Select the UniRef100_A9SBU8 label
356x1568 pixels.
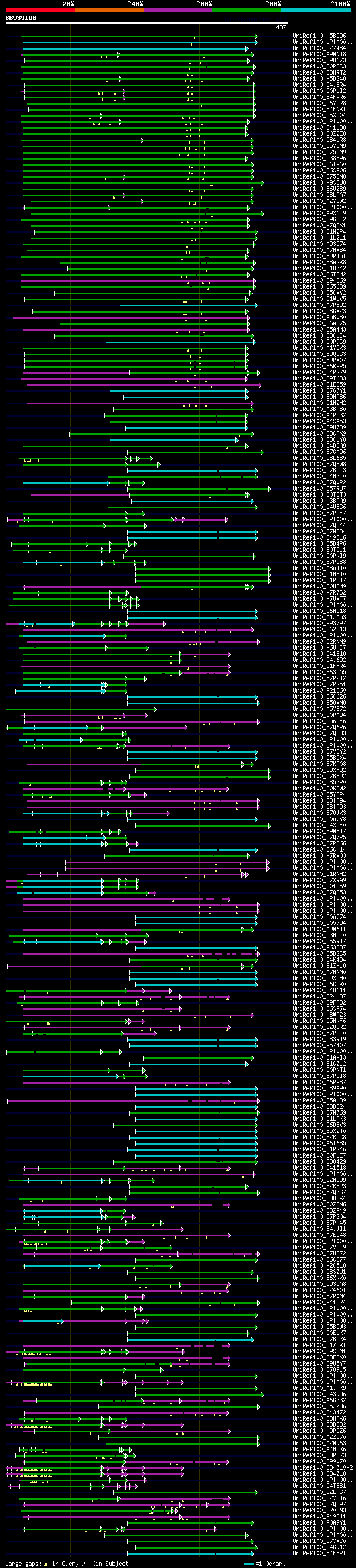[319, 182]
